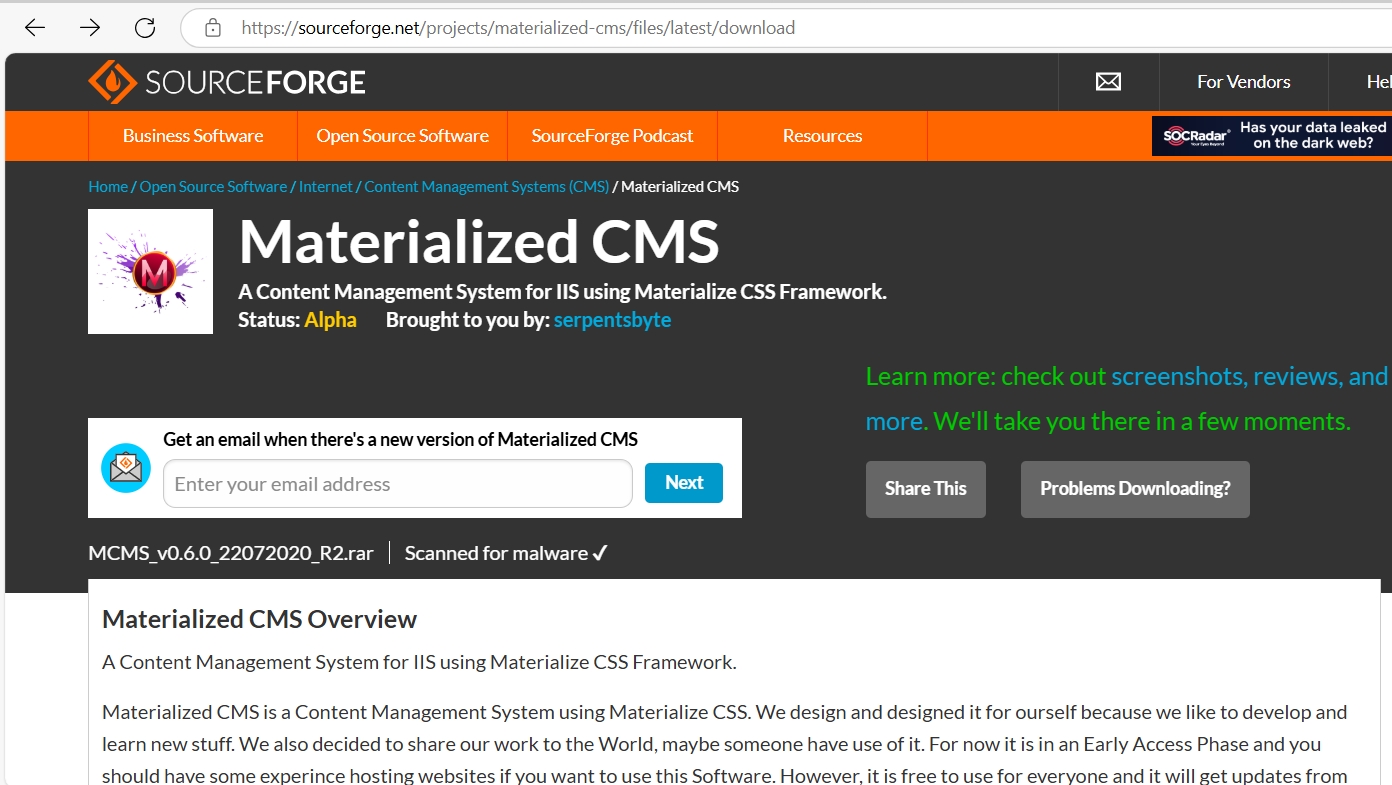
Task: Follow the Content Management Systems (CMS) breadcrumb
Action: (x=486, y=187)
